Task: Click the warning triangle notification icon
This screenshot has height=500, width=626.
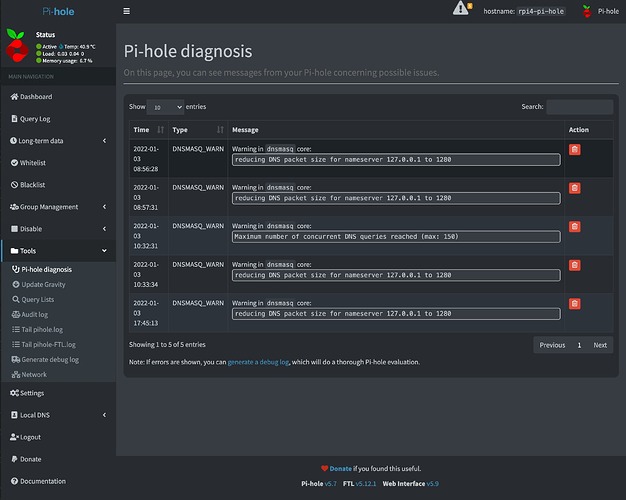Action: click(461, 9)
